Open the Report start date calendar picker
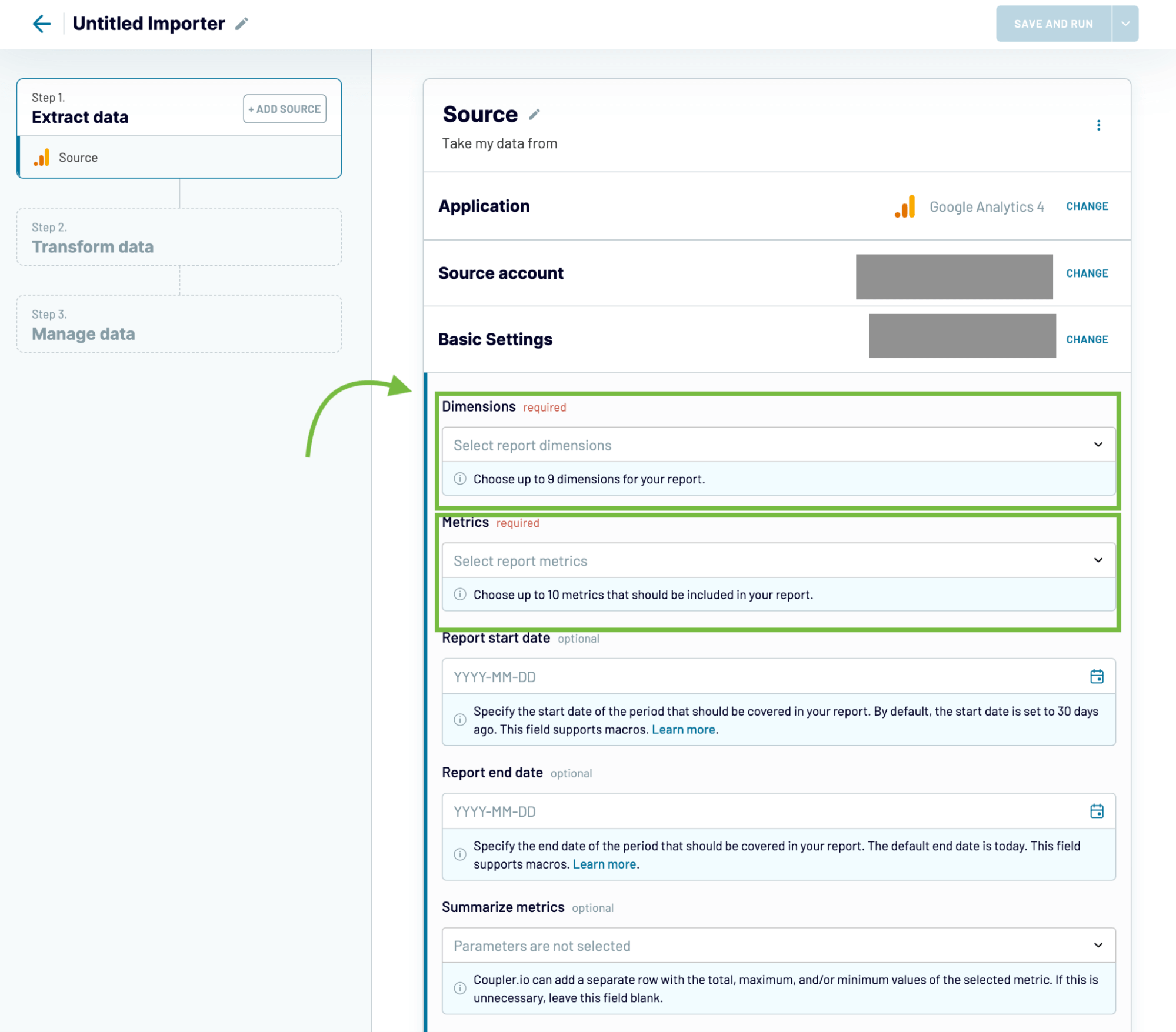The width and height of the screenshot is (1176, 1032). click(1097, 676)
